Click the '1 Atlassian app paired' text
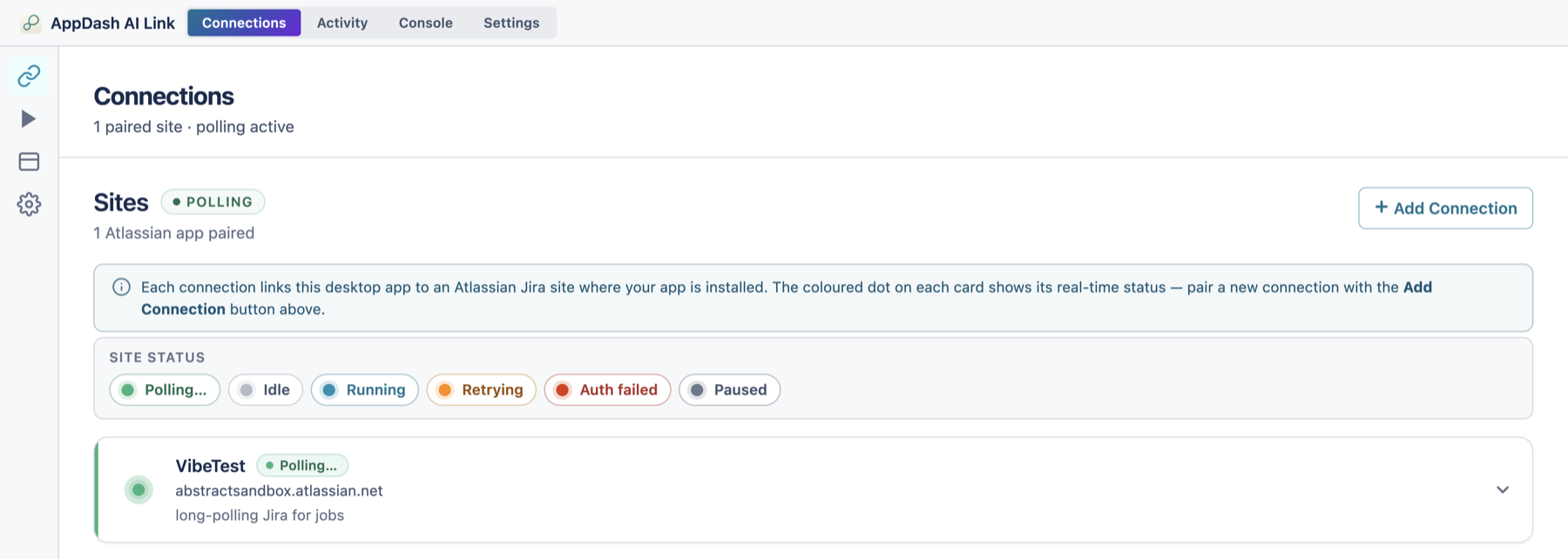Image resolution: width=1568 pixels, height=559 pixels. coord(174,232)
